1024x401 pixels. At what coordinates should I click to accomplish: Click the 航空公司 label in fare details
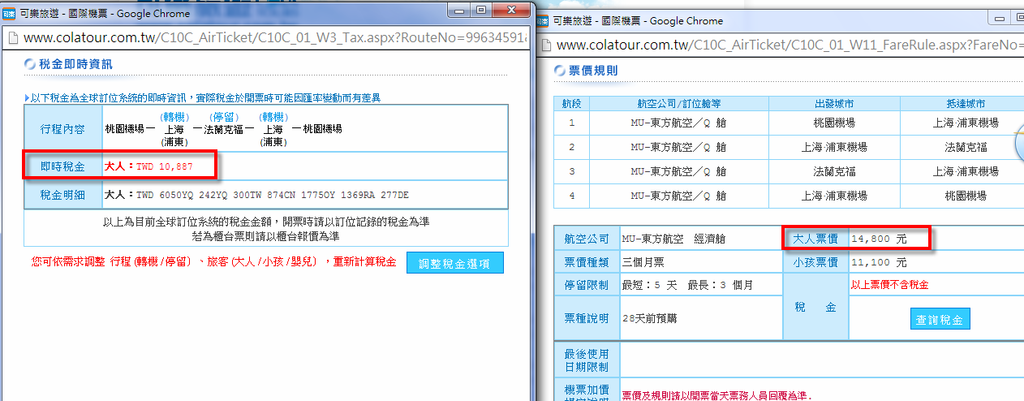(x=586, y=239)
